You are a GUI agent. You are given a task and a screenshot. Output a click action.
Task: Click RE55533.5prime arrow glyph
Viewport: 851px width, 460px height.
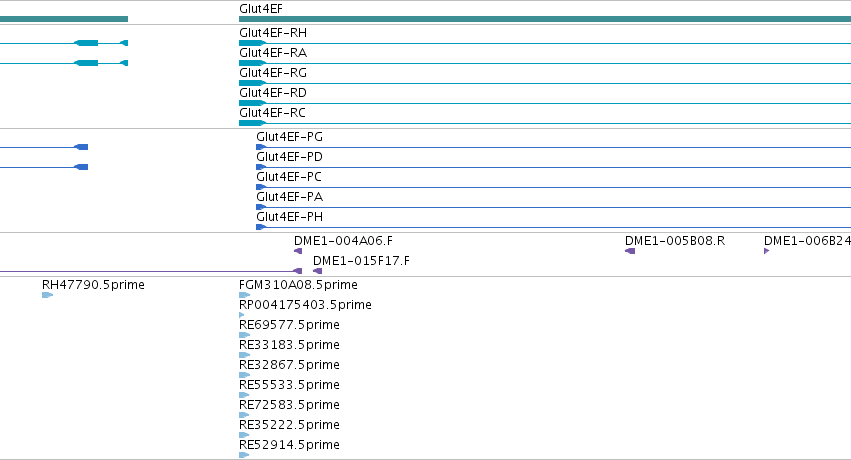[x=244, y=395]
